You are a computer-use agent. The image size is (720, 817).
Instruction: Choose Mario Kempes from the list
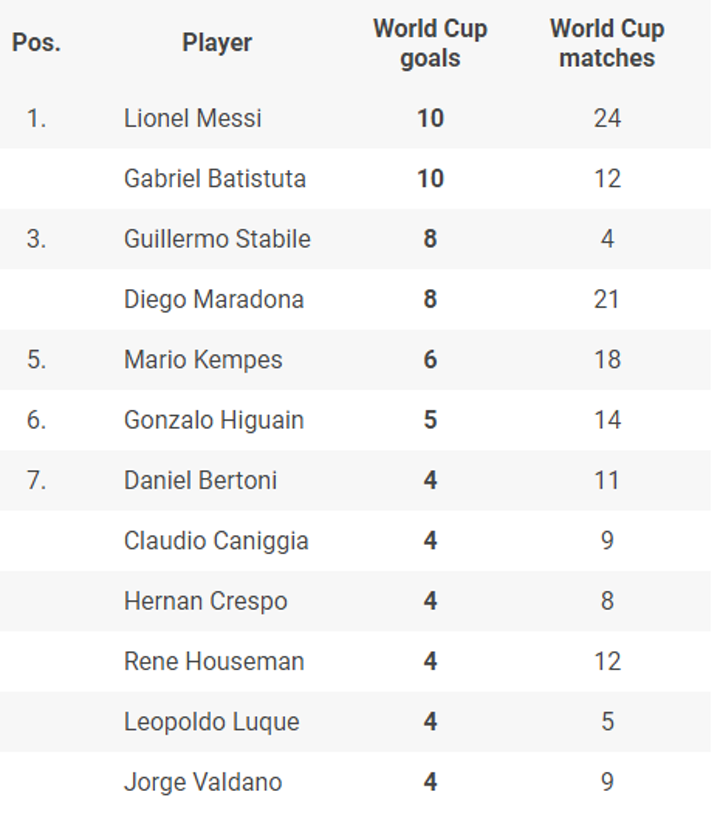(x=203, y=360)
